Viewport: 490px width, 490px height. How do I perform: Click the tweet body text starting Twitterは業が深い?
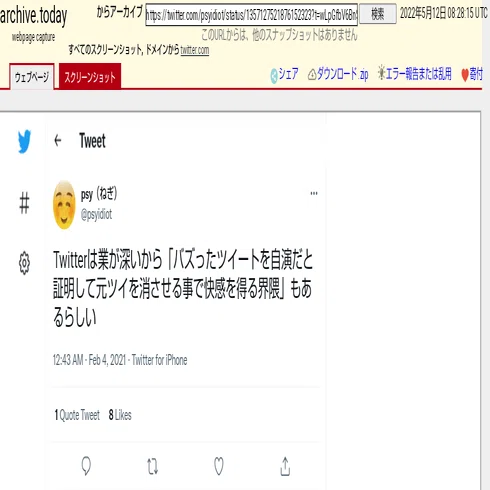[x=183, y=288]
